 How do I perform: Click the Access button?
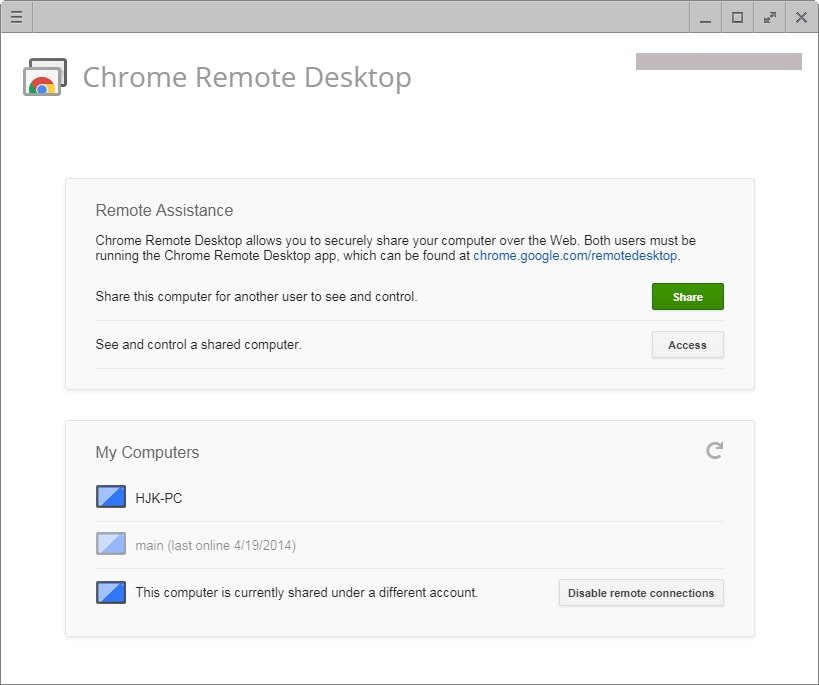[x=687, y=345]
